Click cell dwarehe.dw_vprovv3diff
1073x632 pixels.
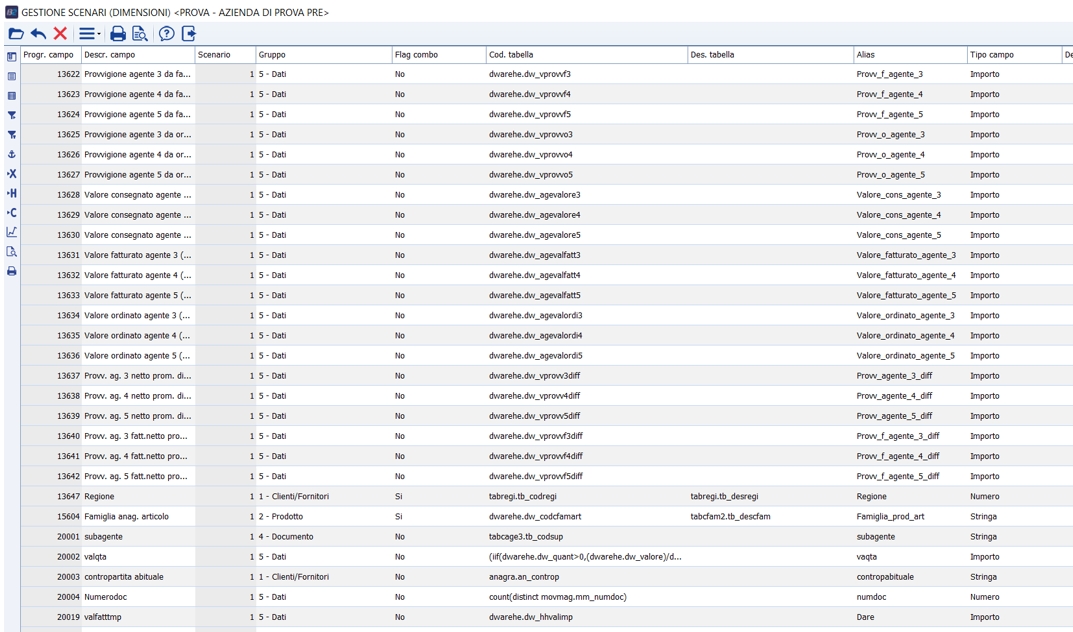586,376
